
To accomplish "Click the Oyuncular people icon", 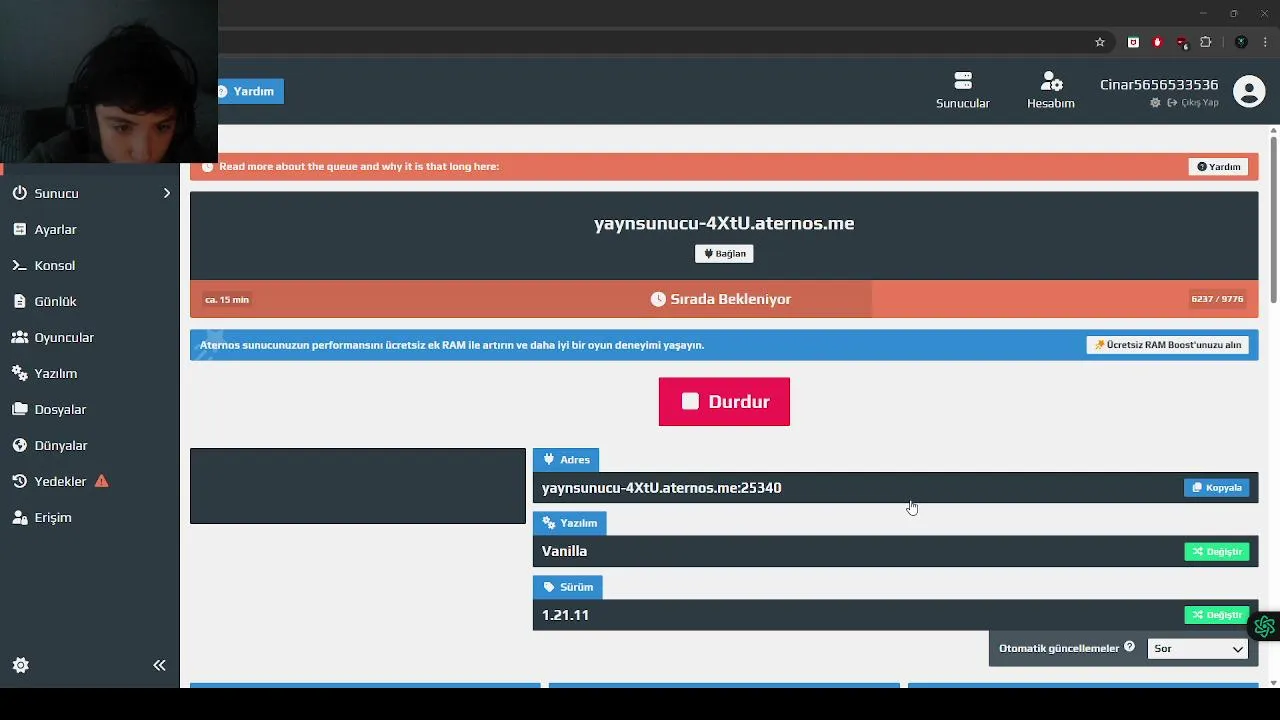I will coord(20,337).
